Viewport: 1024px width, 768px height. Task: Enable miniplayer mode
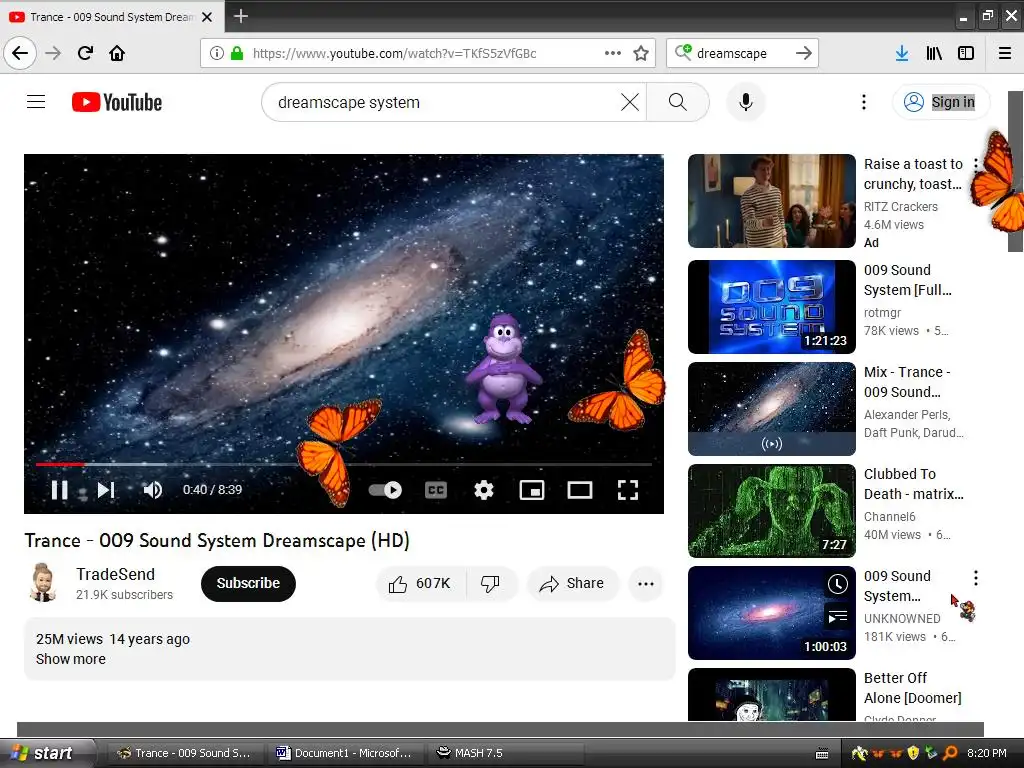pos(532,490)
